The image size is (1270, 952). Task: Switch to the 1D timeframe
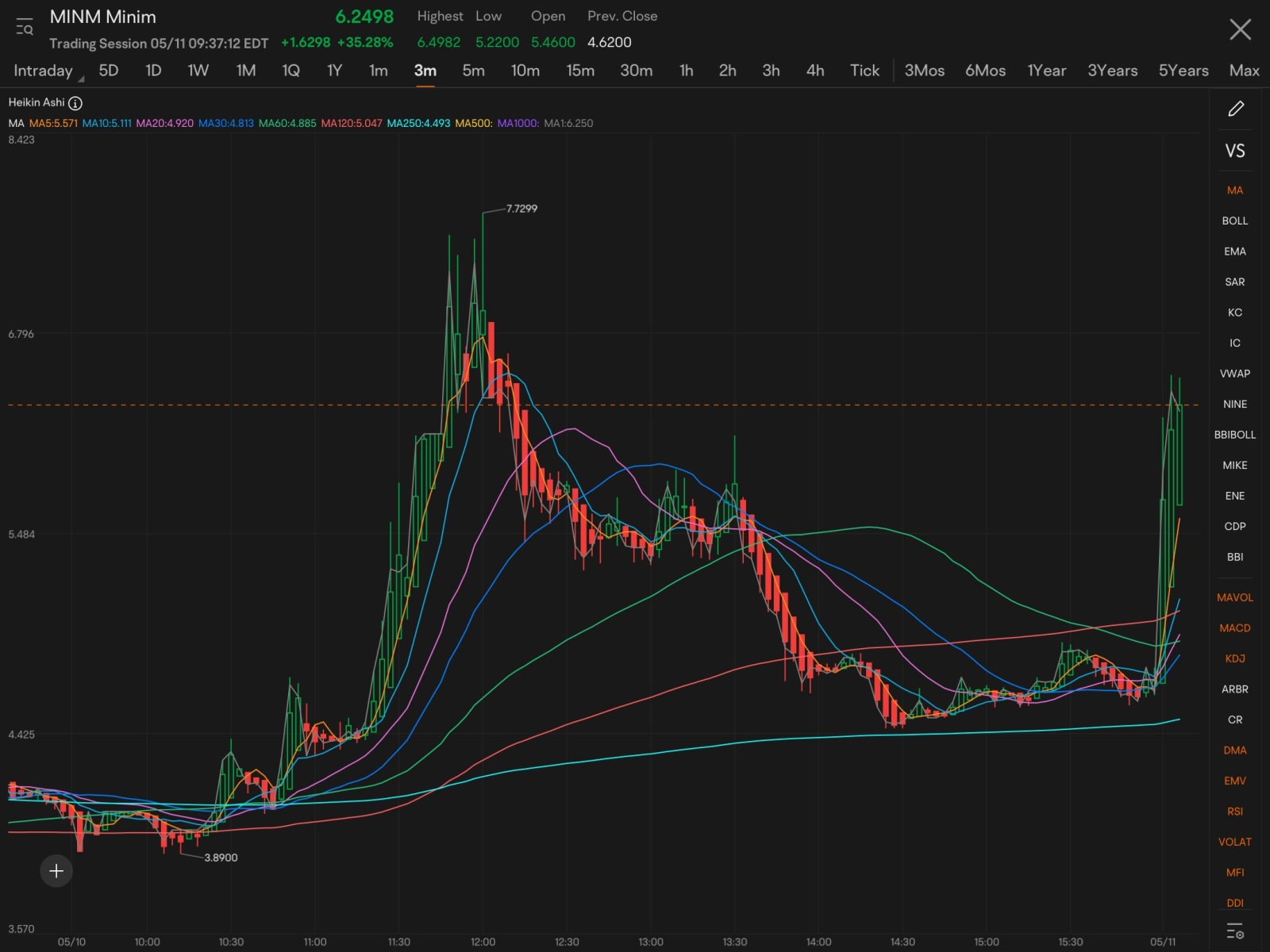[153, 71]
